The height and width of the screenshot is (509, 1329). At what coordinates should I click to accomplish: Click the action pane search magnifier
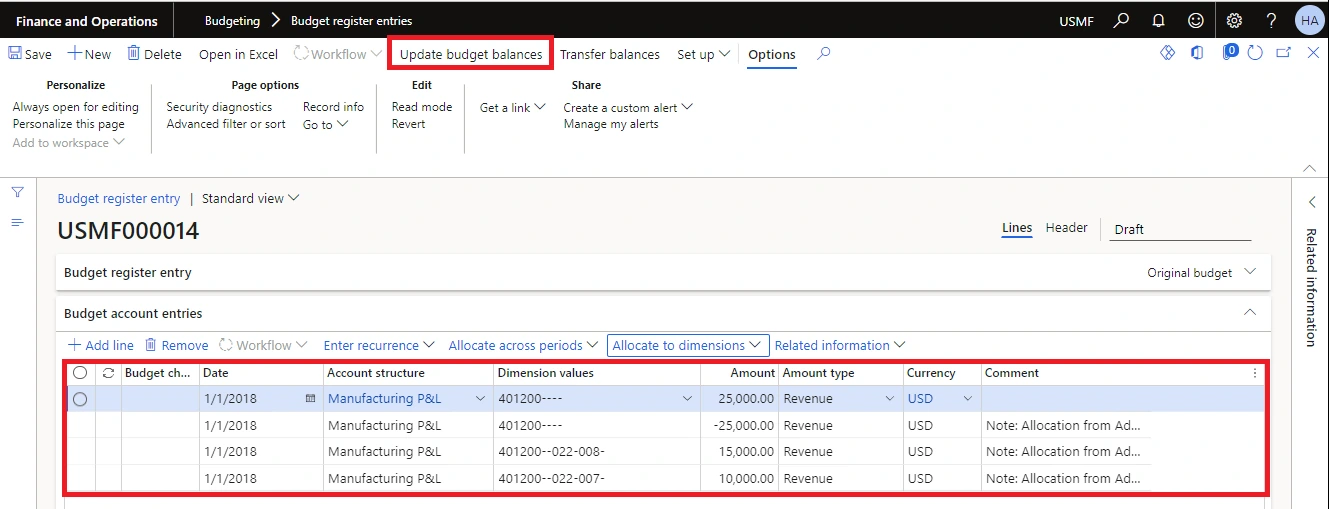tap(823, 54)
